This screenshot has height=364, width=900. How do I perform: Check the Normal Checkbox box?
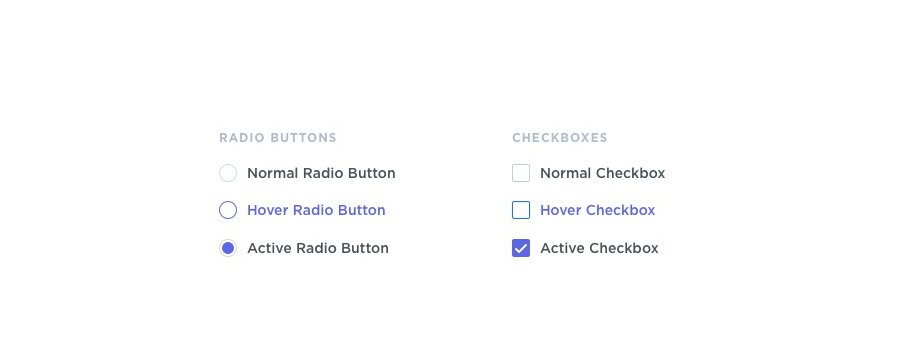click(x=521, y=173)
